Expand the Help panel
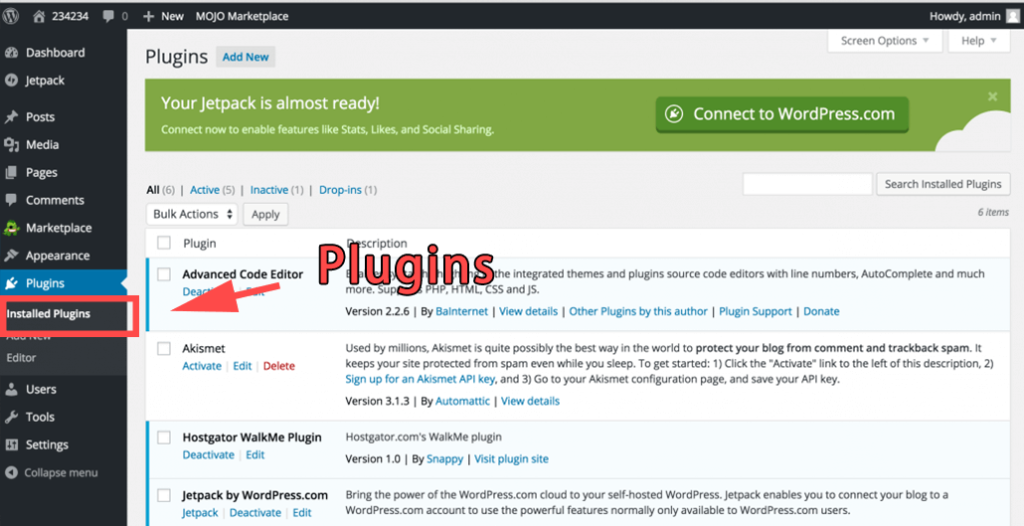 pos(979,41)
